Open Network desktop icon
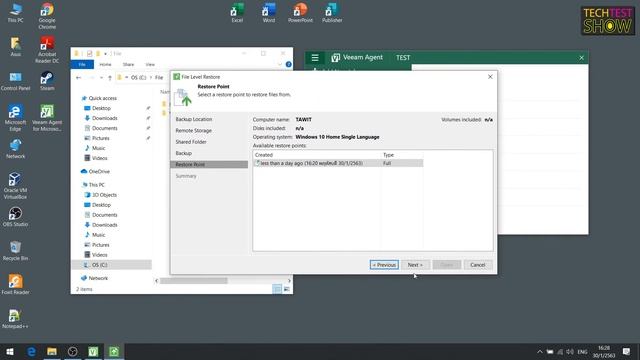The width and height of the screenshot is (640, 360). click(16, 149)
